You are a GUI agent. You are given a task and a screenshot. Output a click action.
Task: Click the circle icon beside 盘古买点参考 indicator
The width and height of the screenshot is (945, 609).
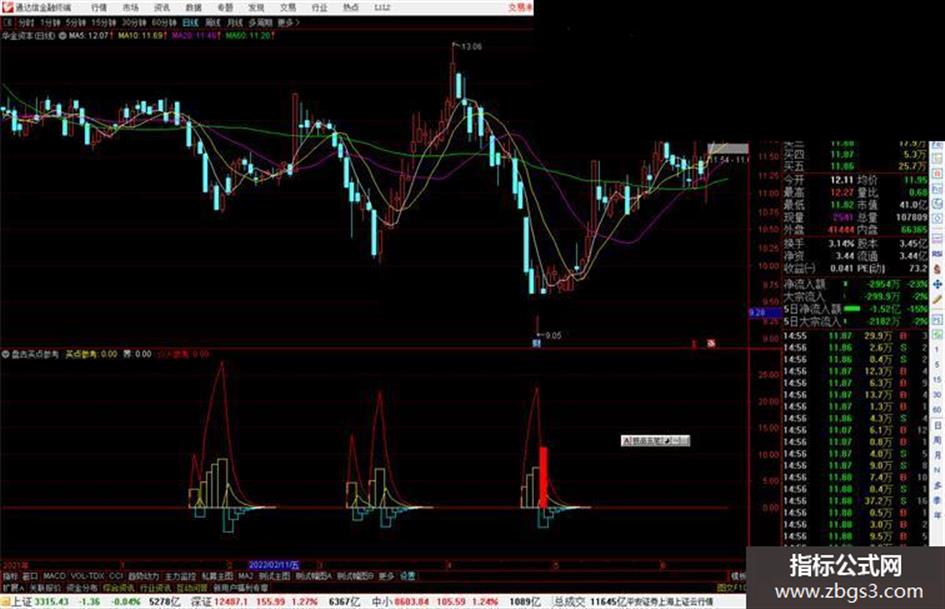point(5,355)
